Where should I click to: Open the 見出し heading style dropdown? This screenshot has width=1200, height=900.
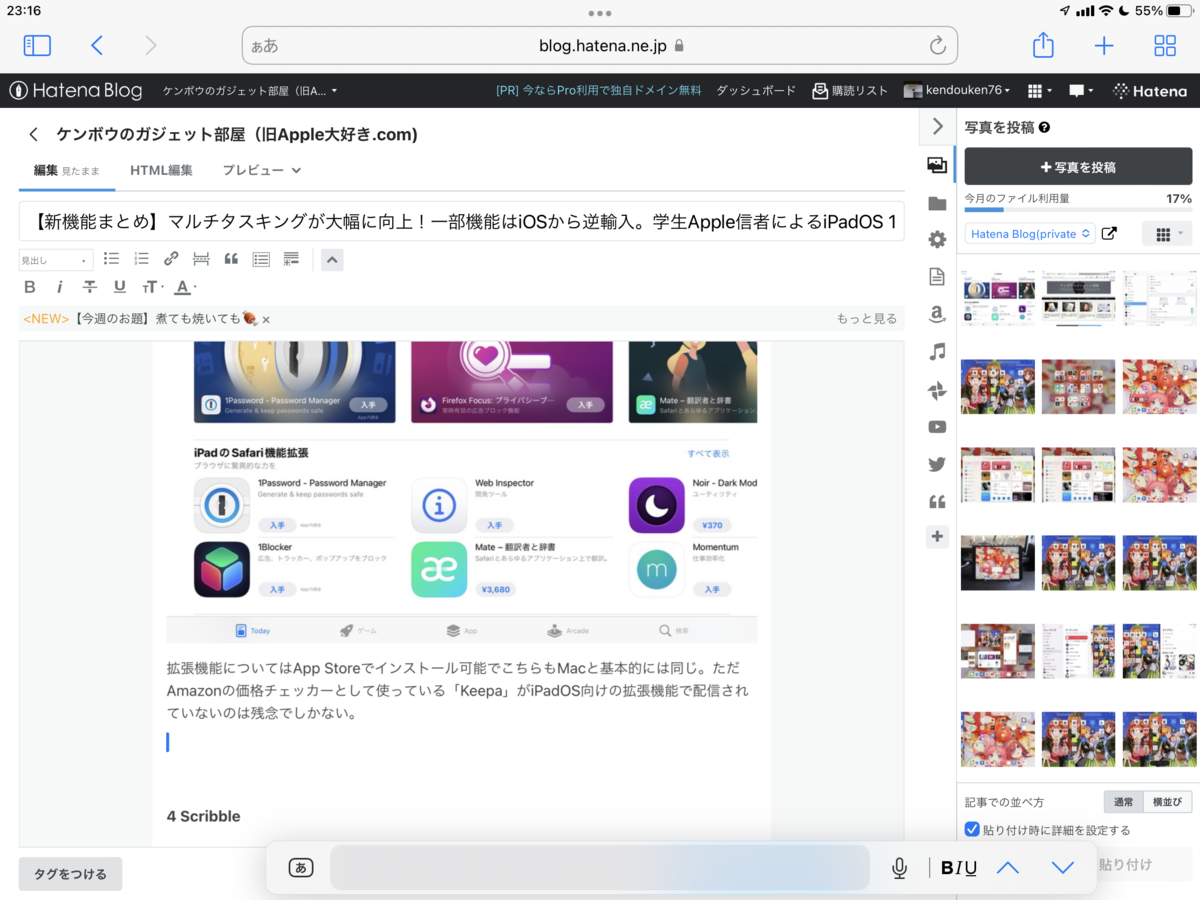click(55, 259)
